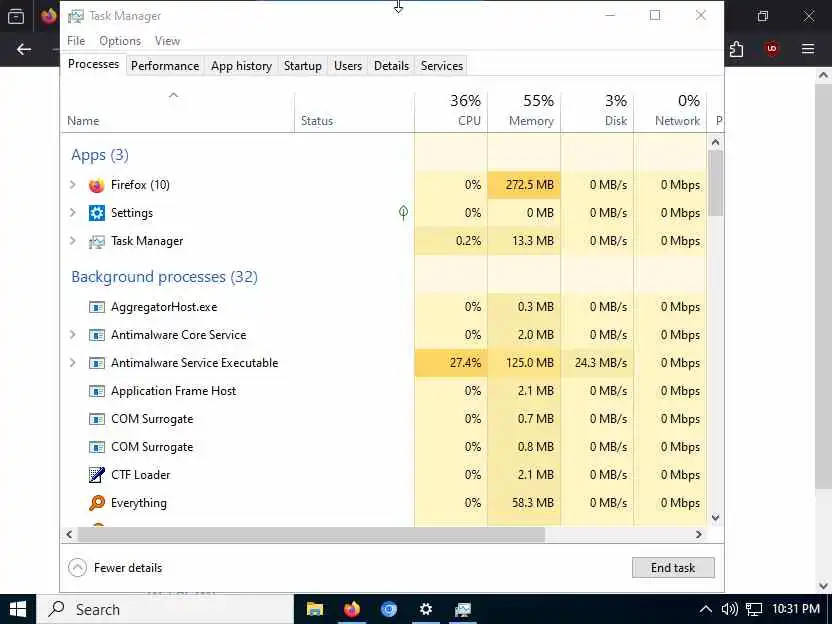This screenshot has height=624, width=832.
Task: Click the process list scroll down arrow
Action: 715,517
